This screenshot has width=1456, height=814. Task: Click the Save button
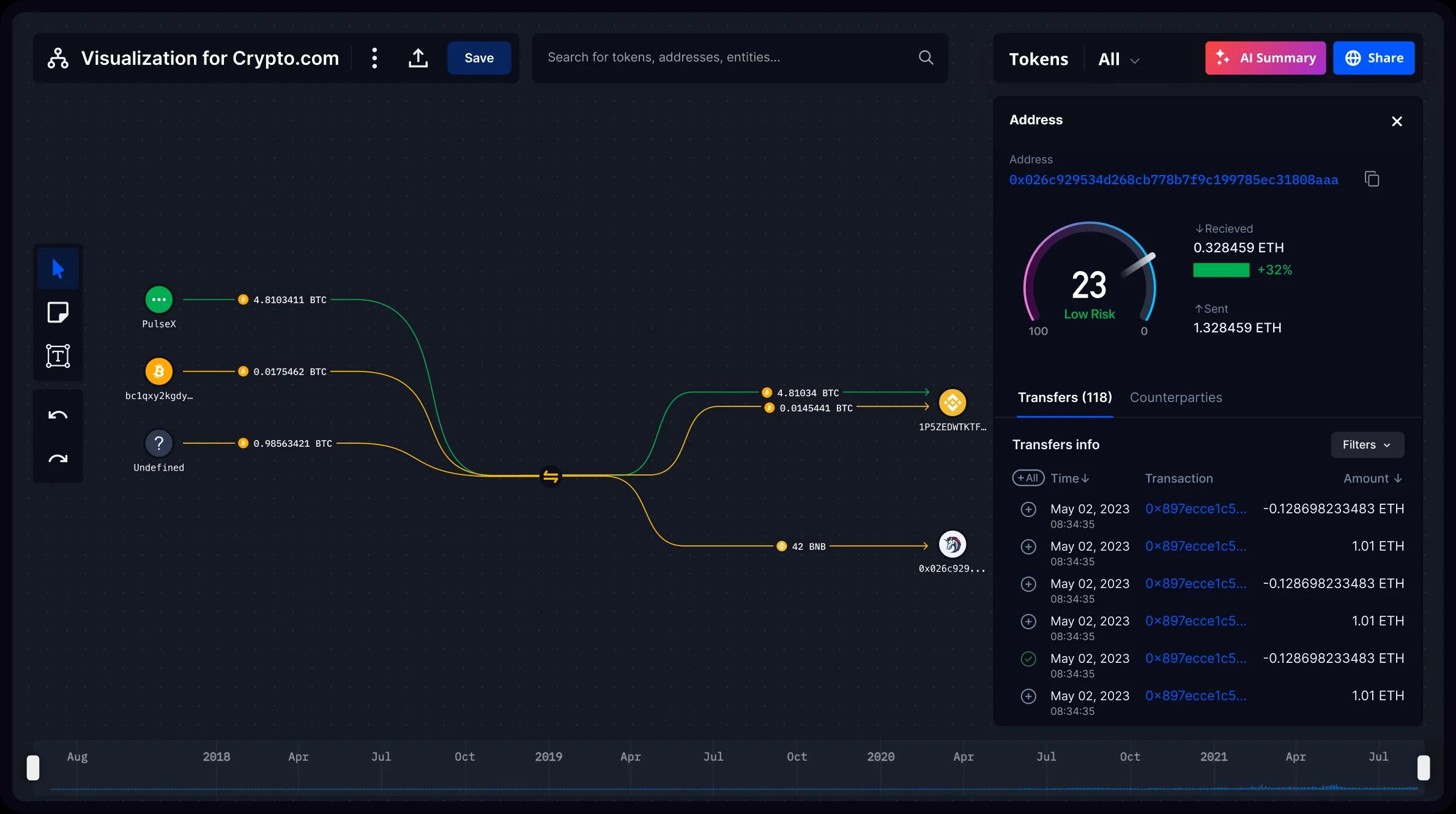point(479,58)
